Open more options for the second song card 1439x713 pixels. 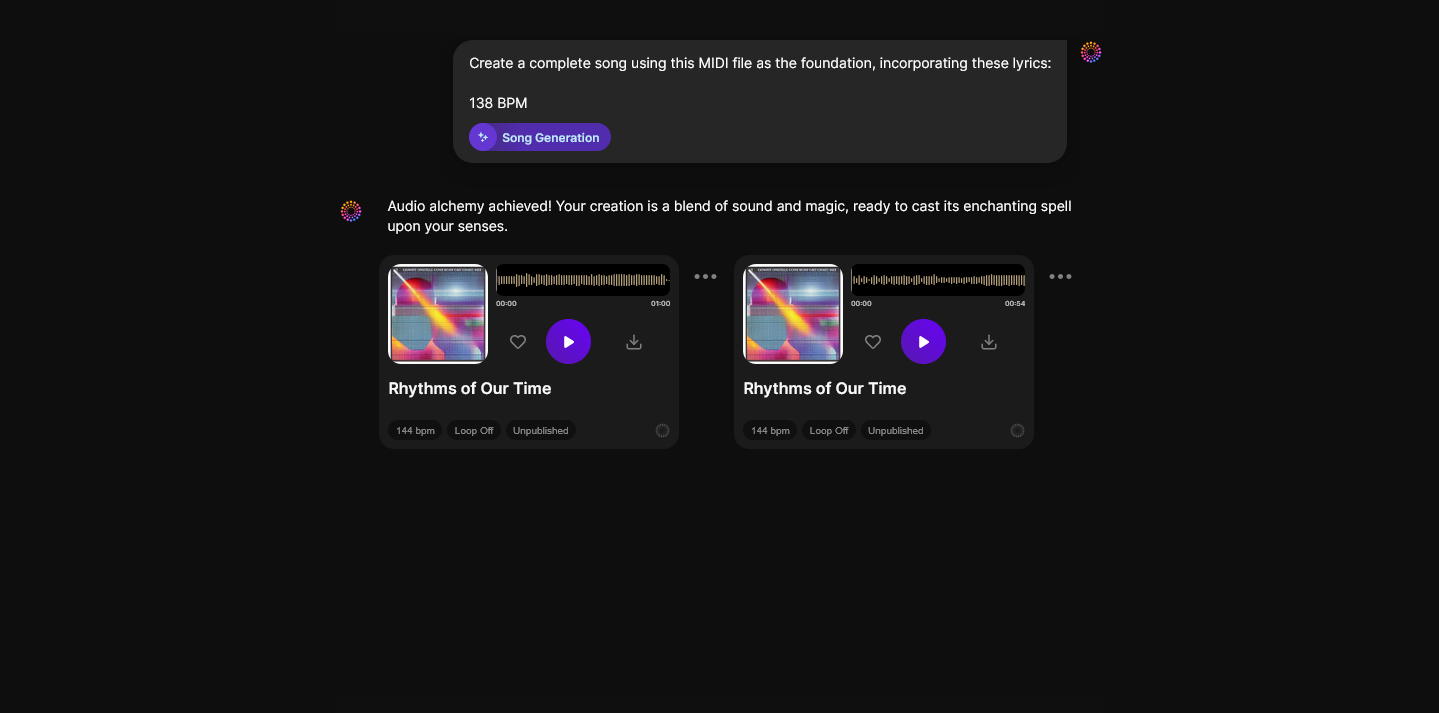(x=1060, y=277)
